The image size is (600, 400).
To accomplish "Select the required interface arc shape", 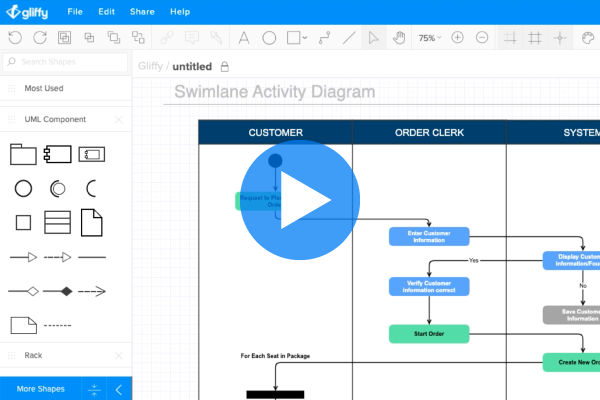I will tap(91, 188).
